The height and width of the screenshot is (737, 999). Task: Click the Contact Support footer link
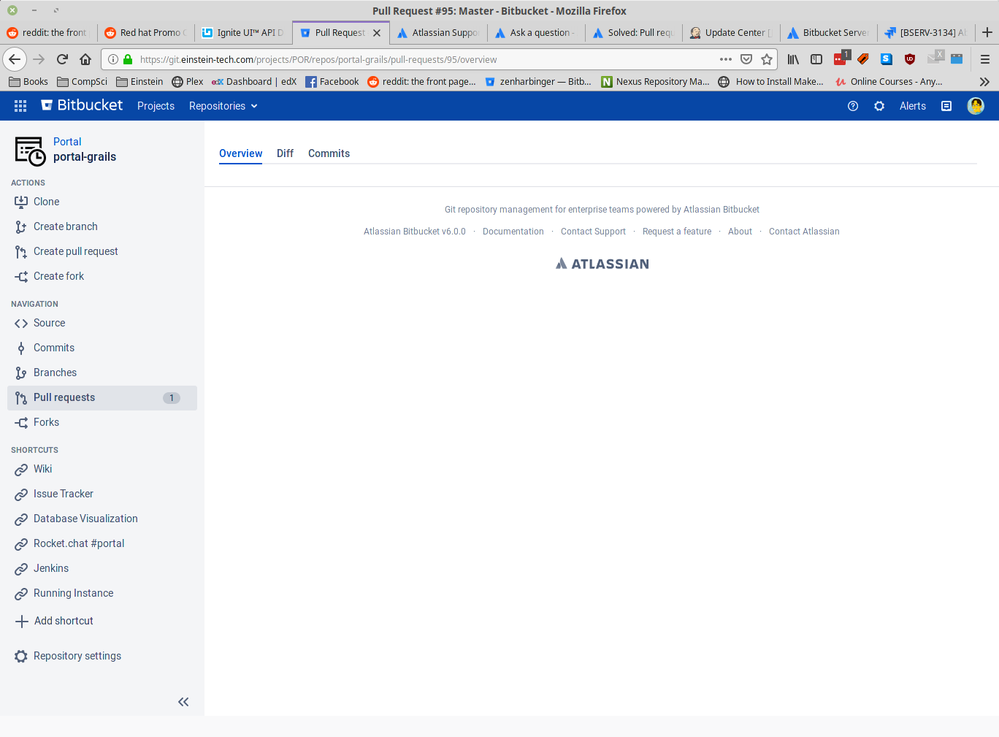coord(593,231)
